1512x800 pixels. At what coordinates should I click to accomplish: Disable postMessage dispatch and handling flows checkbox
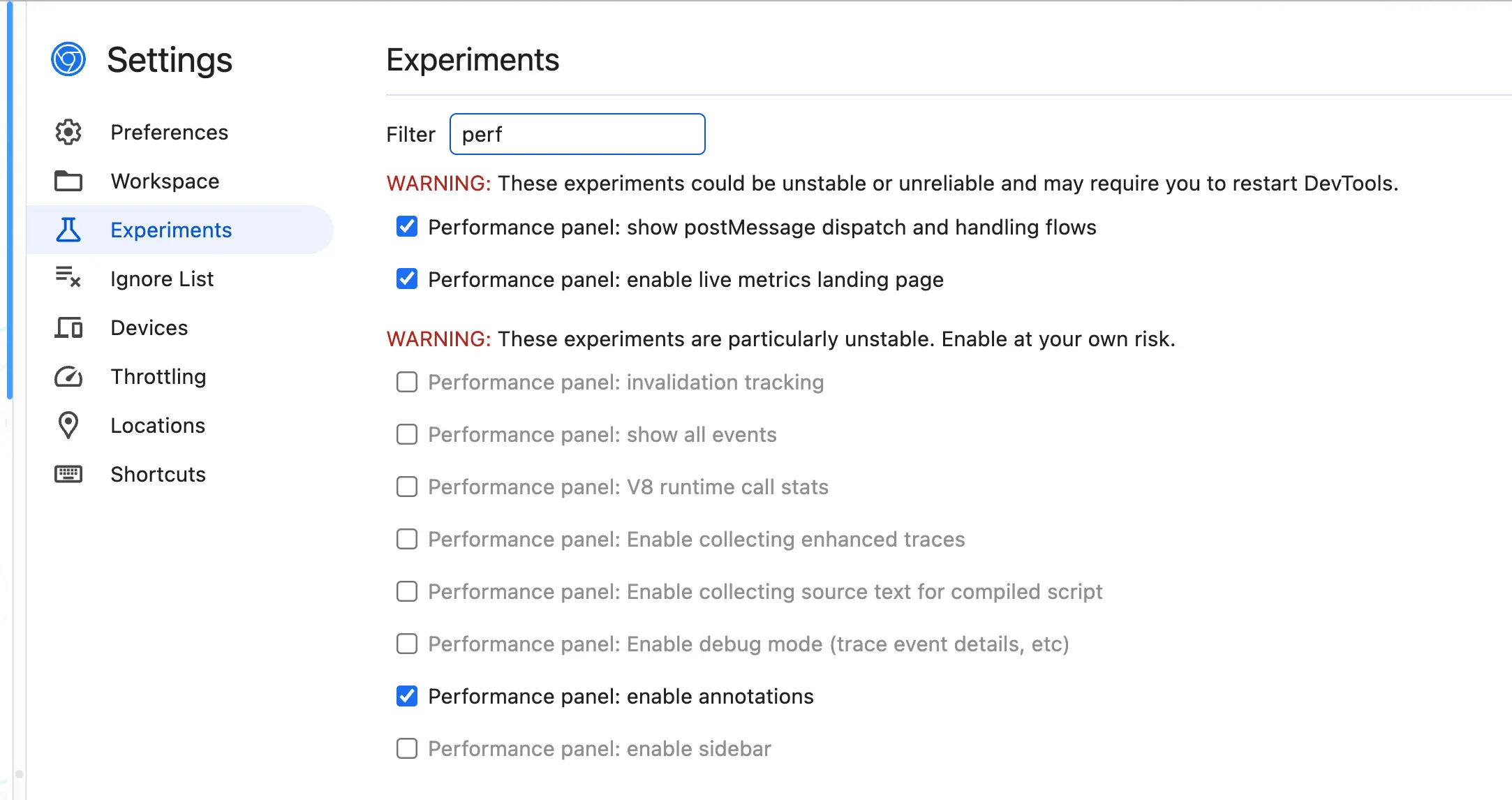(x=407, y=226)
